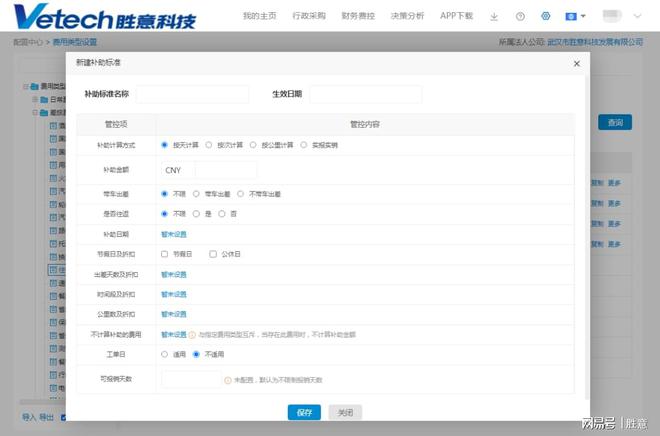Tick the 公休日 checkbox
Screen dimensions: 660x436
tap(213, 254)
